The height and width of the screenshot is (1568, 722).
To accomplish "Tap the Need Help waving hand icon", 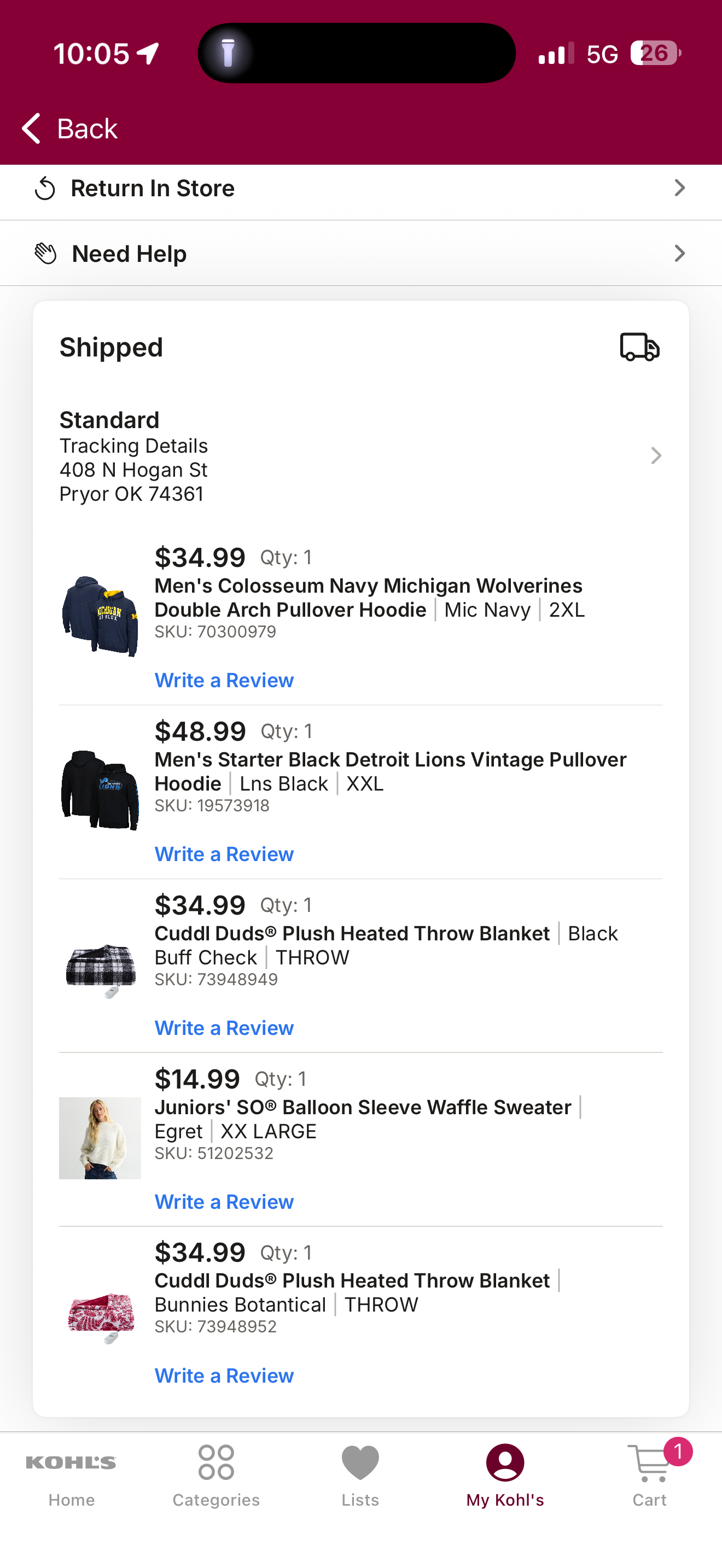I will pyautogui.click(x=45, y=253).
